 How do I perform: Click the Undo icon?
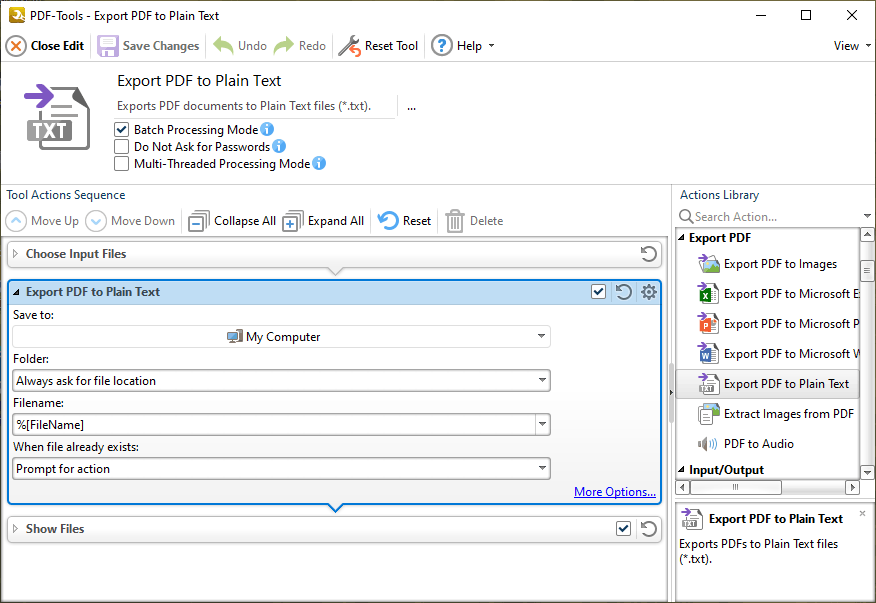(x=220, y=45)
